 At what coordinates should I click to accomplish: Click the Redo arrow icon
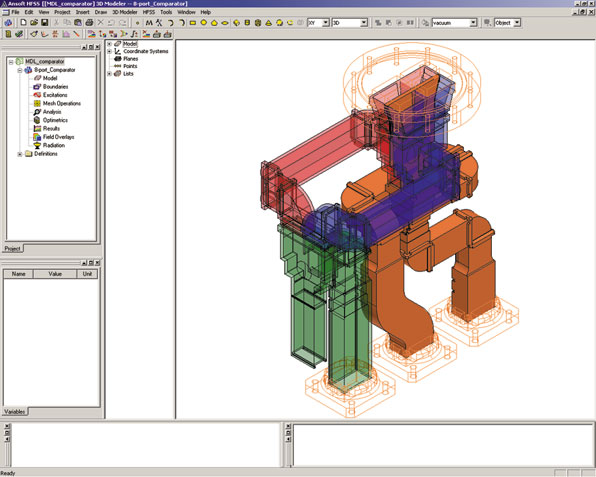pos(122,23)
